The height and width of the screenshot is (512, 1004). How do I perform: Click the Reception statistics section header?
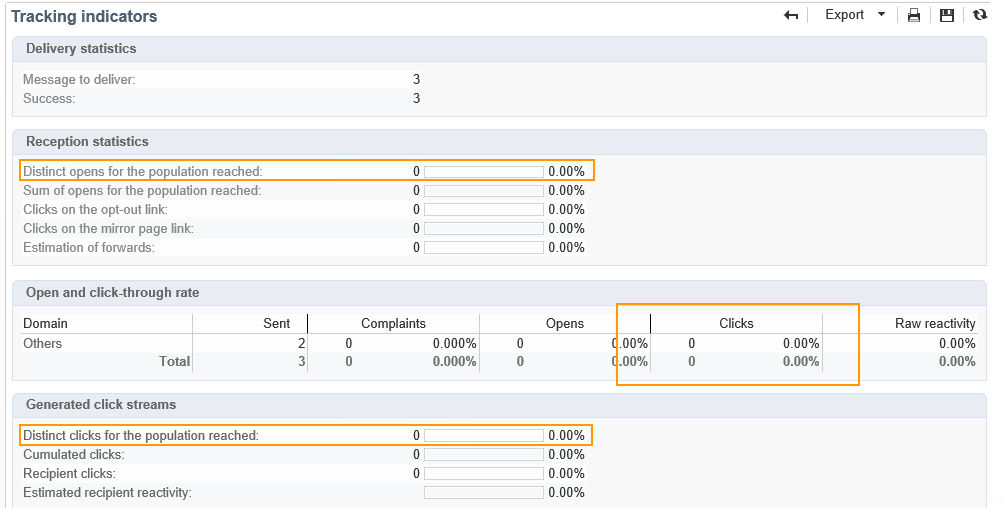(x=87, y=142)
